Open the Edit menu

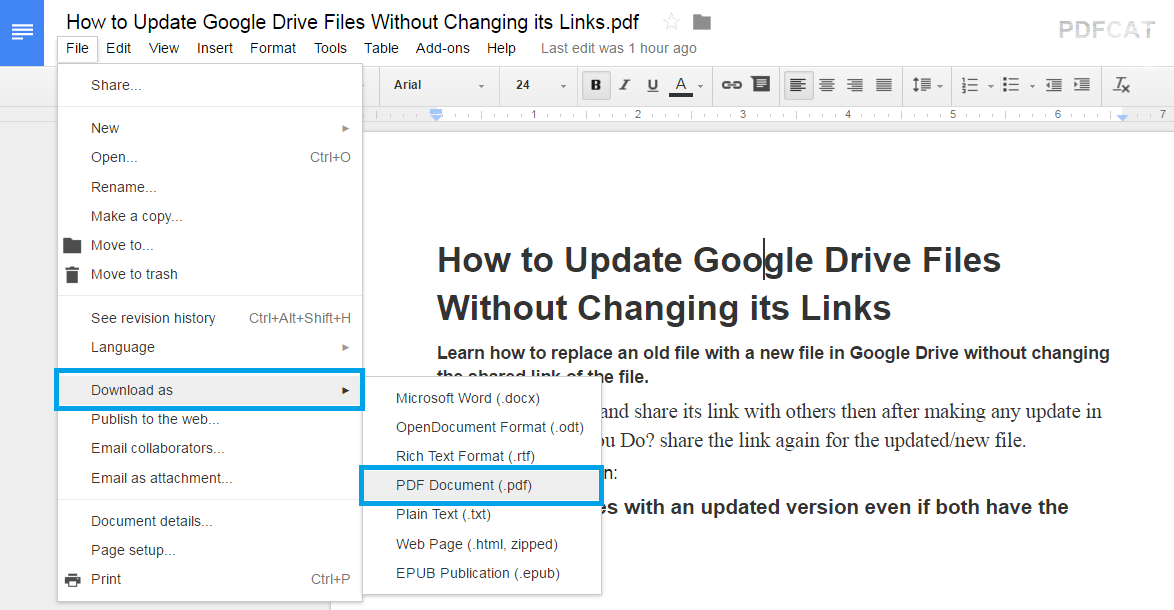pos(118,48)
